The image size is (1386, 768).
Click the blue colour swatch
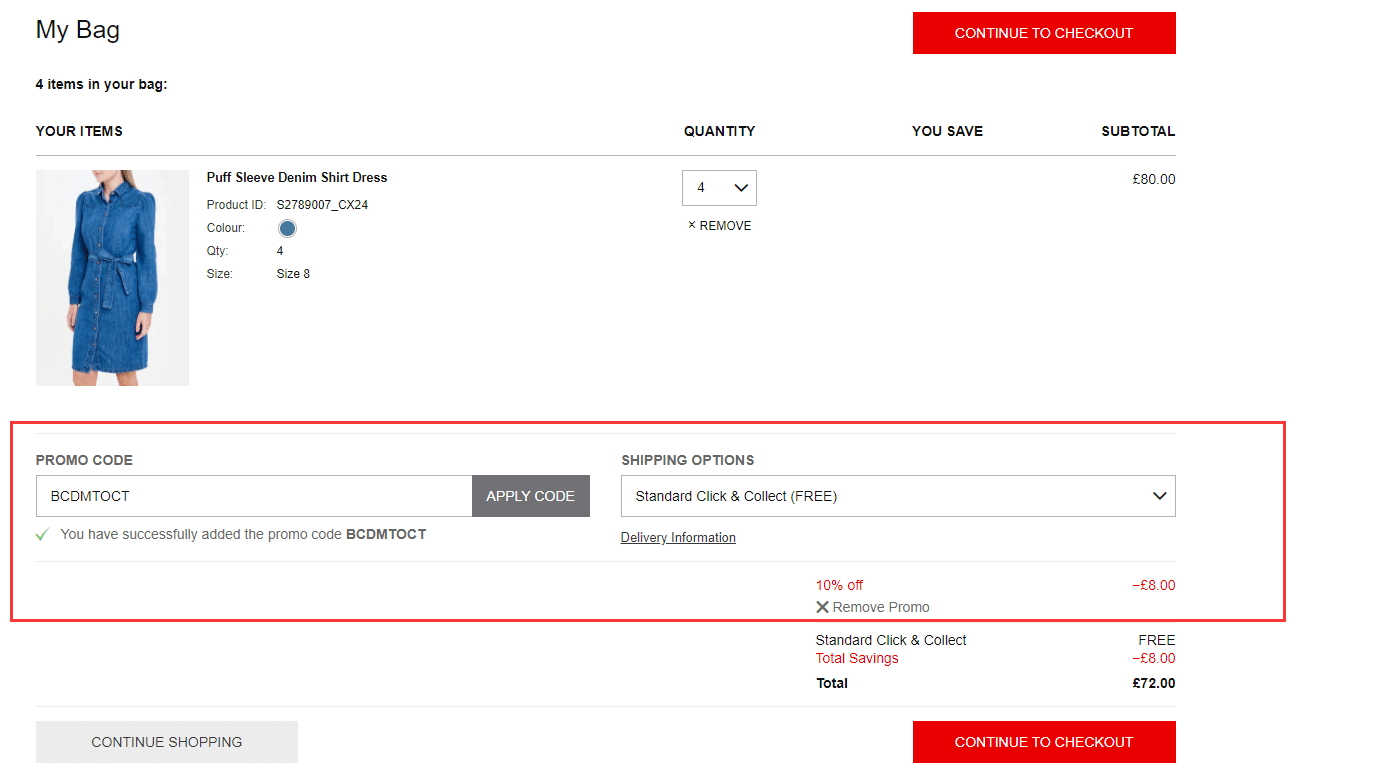287,228
